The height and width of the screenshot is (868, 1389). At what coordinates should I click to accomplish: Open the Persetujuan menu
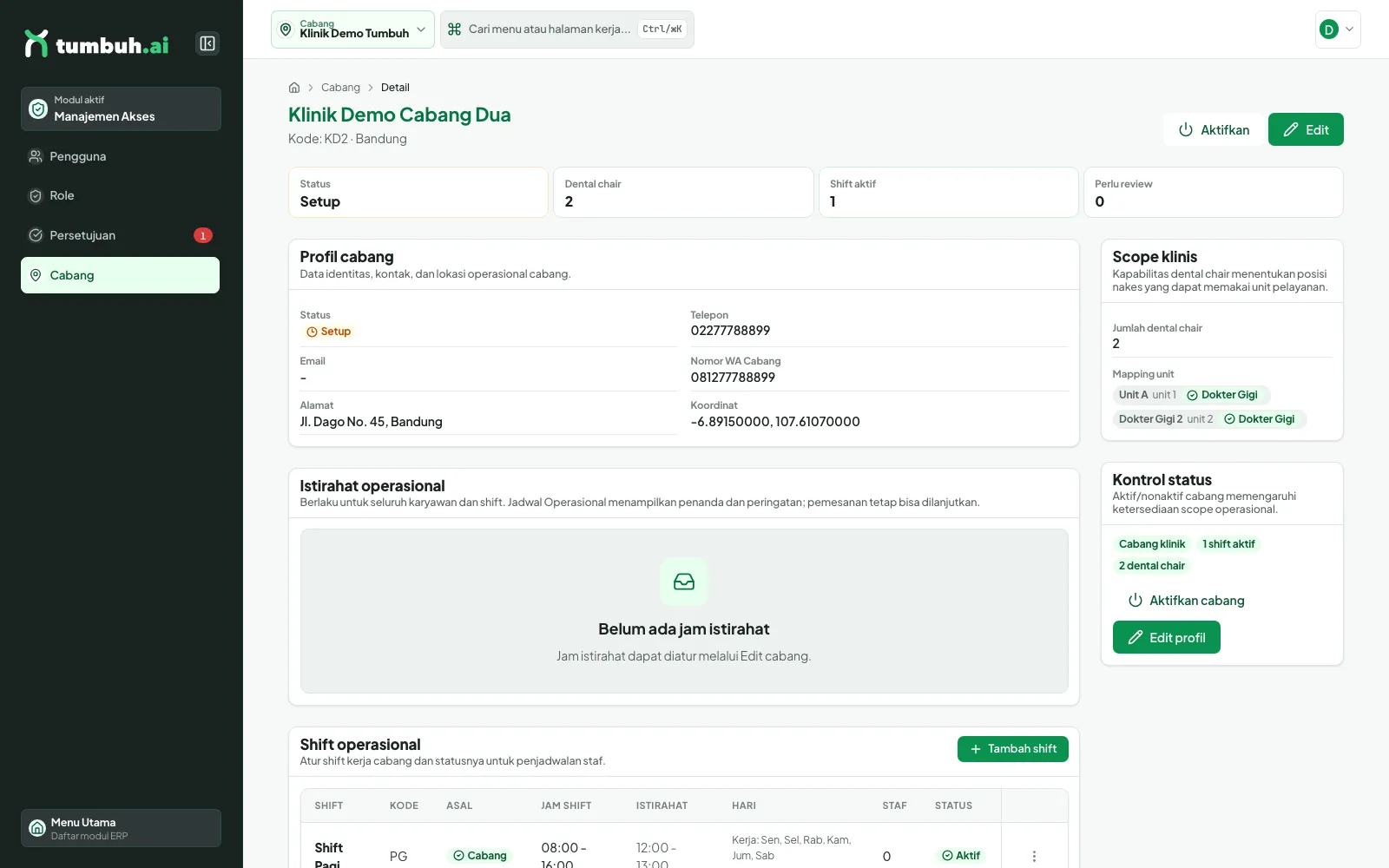120,235
